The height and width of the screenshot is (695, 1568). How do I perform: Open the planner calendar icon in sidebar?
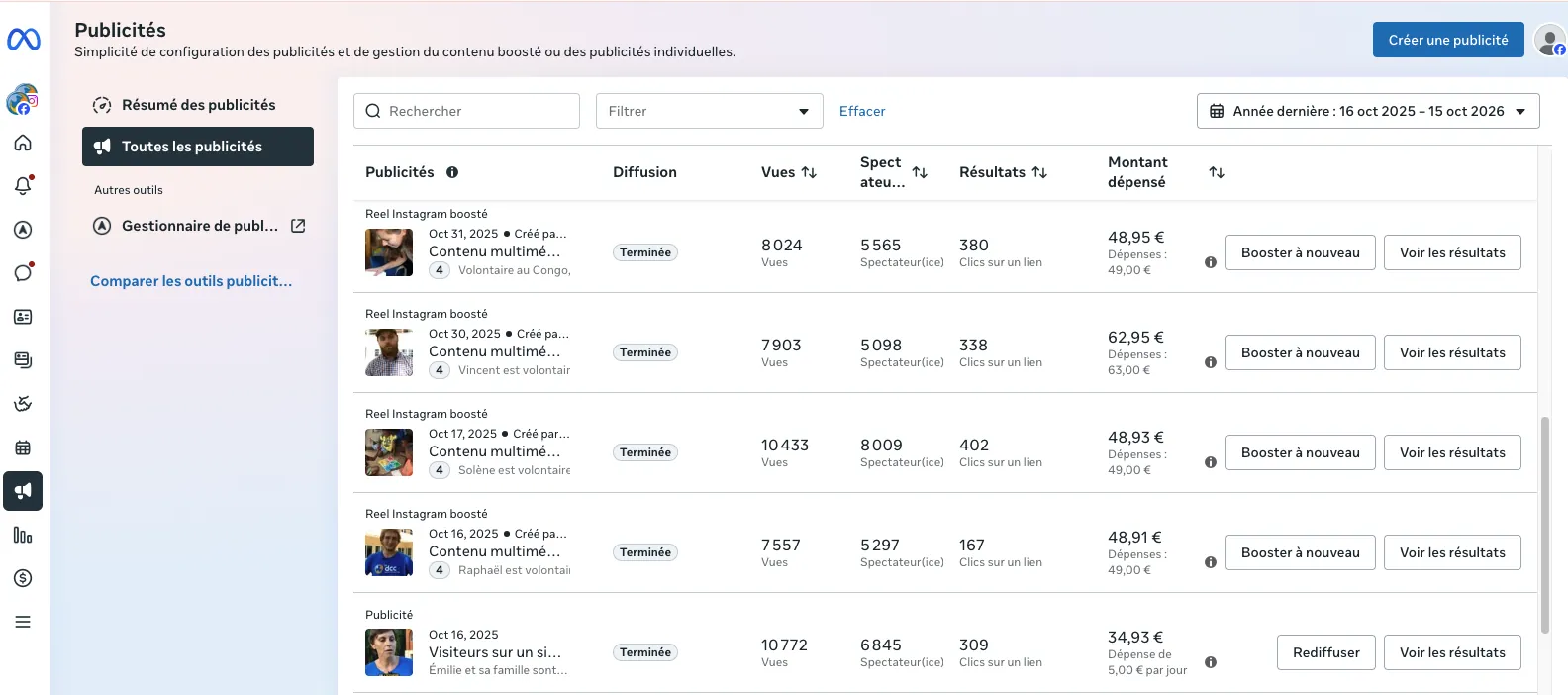[23, 447]
